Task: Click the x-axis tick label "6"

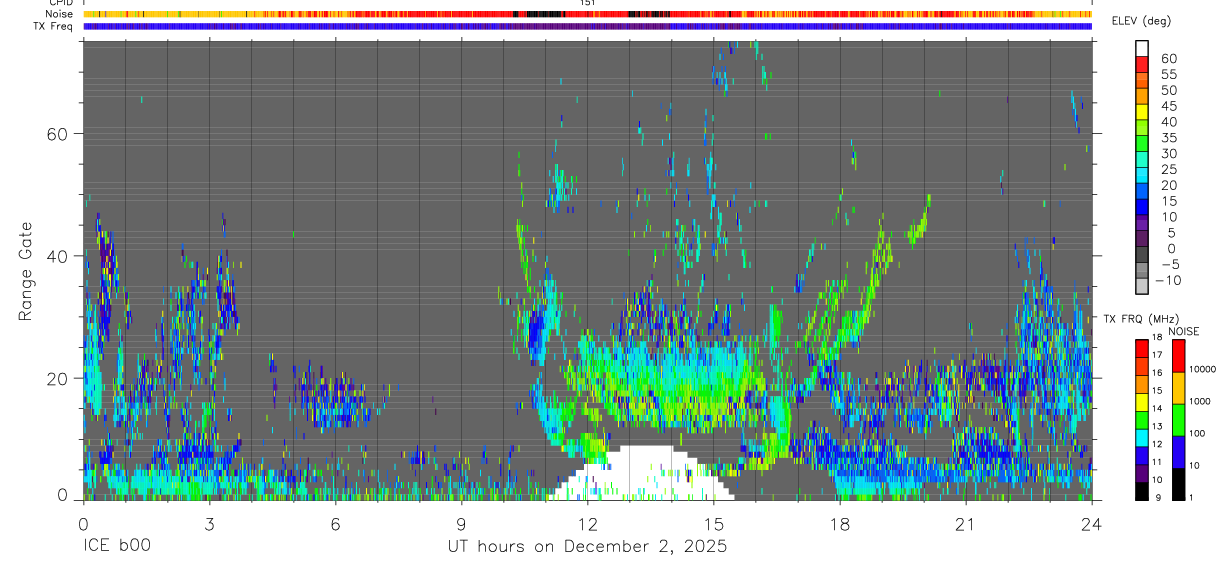Action: point(335,524)
